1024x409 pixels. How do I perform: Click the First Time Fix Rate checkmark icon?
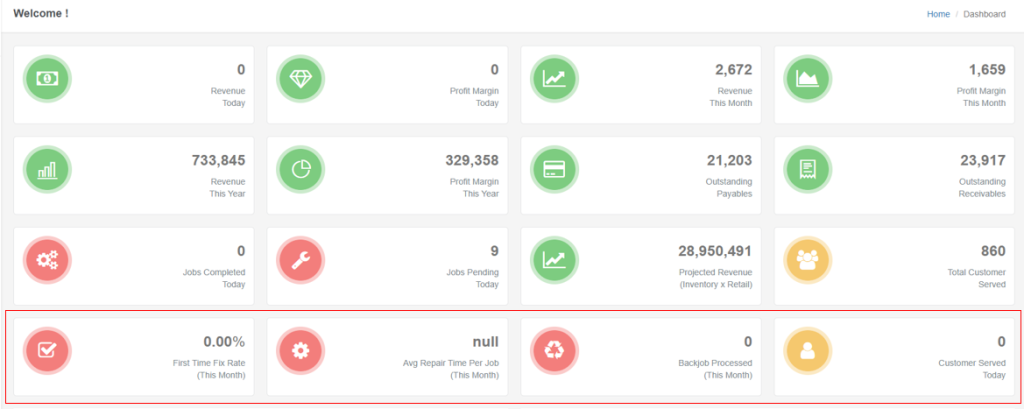point(47,351)
